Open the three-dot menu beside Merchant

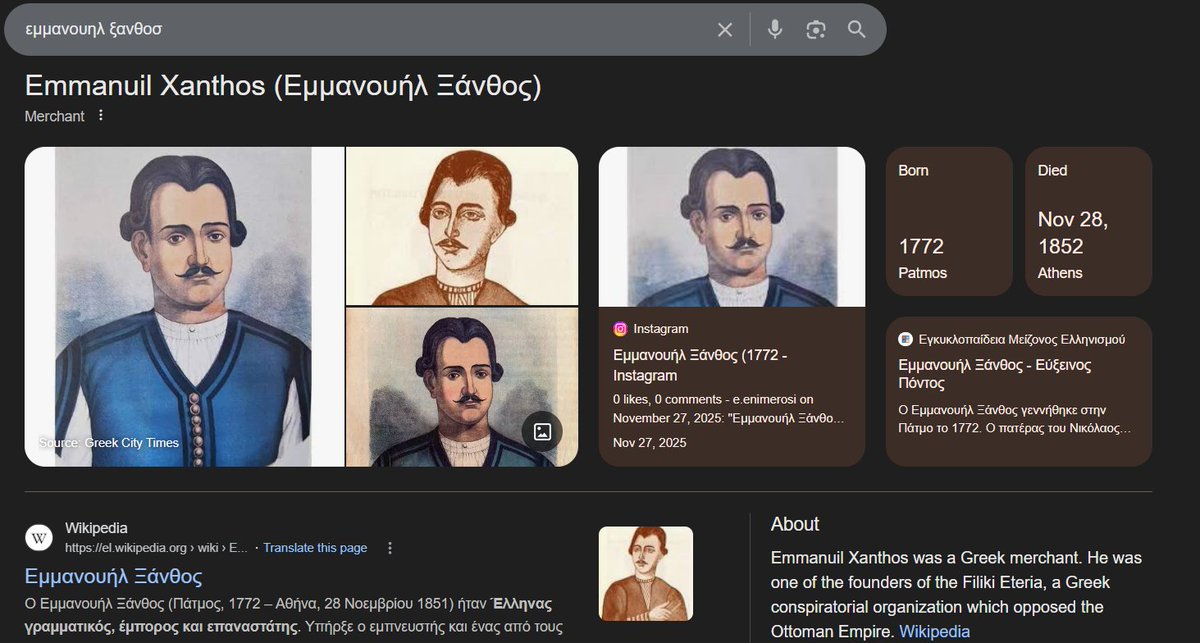point(100,116)
